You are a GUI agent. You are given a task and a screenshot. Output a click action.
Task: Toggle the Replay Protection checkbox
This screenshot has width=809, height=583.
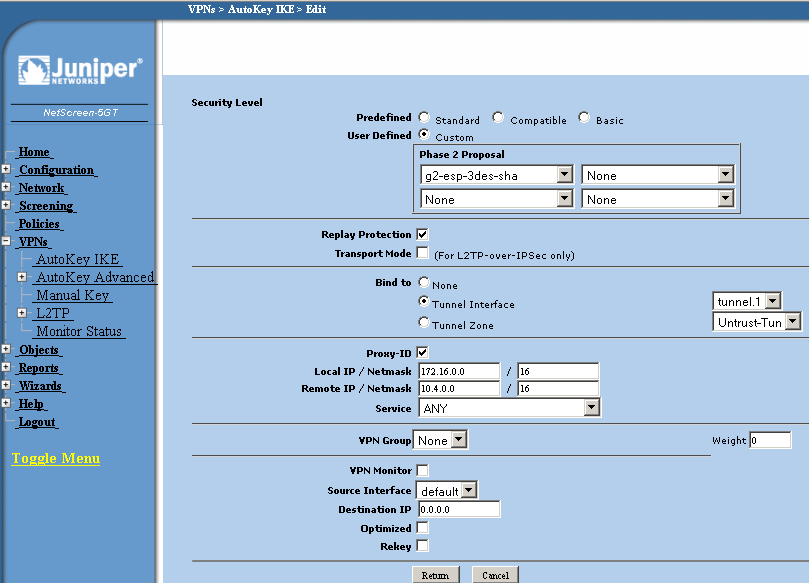tap(422, 234)
